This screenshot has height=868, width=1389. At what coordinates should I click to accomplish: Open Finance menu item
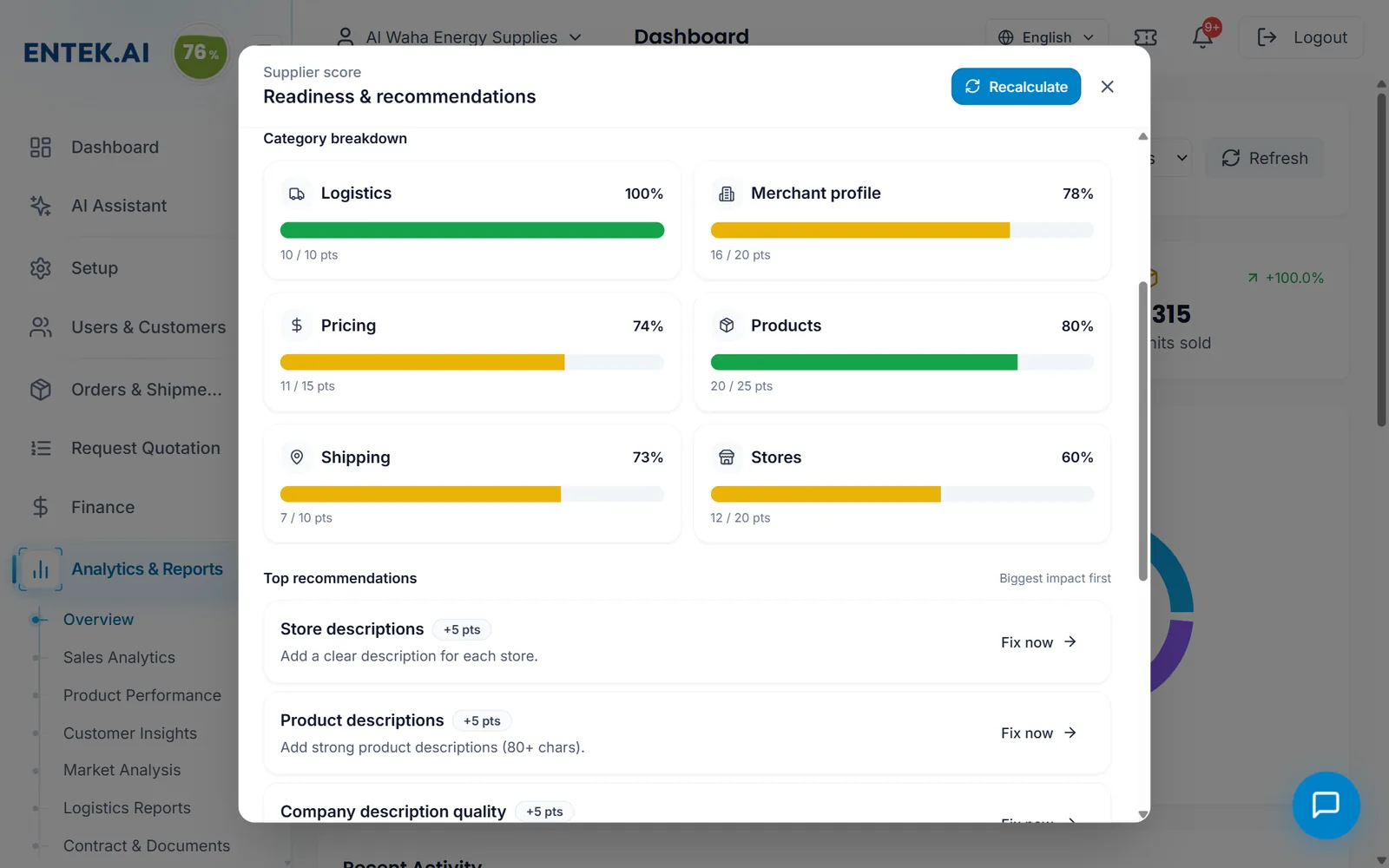pos(102,507)
